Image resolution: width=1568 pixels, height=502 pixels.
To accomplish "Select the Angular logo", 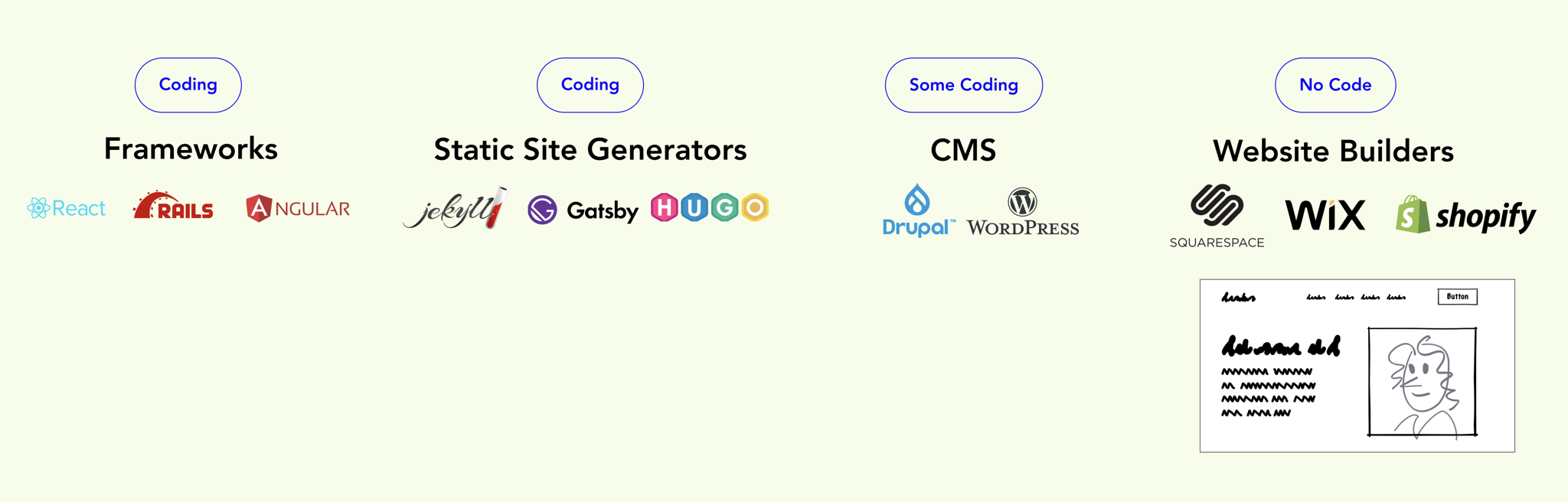I will click(x=298, y=208).
